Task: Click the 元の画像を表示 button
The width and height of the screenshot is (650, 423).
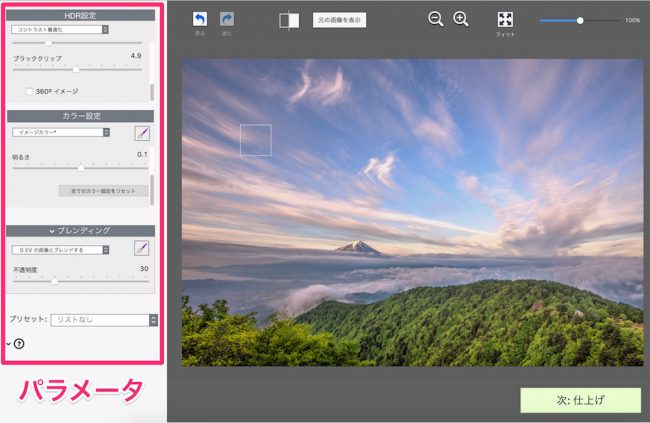Action: 340,20
